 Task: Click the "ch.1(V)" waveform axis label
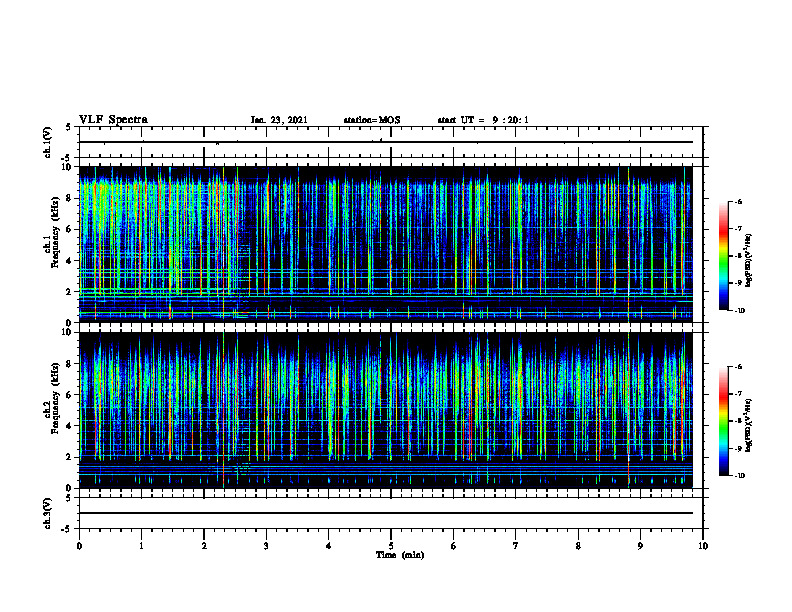click(x=47, y=142)
